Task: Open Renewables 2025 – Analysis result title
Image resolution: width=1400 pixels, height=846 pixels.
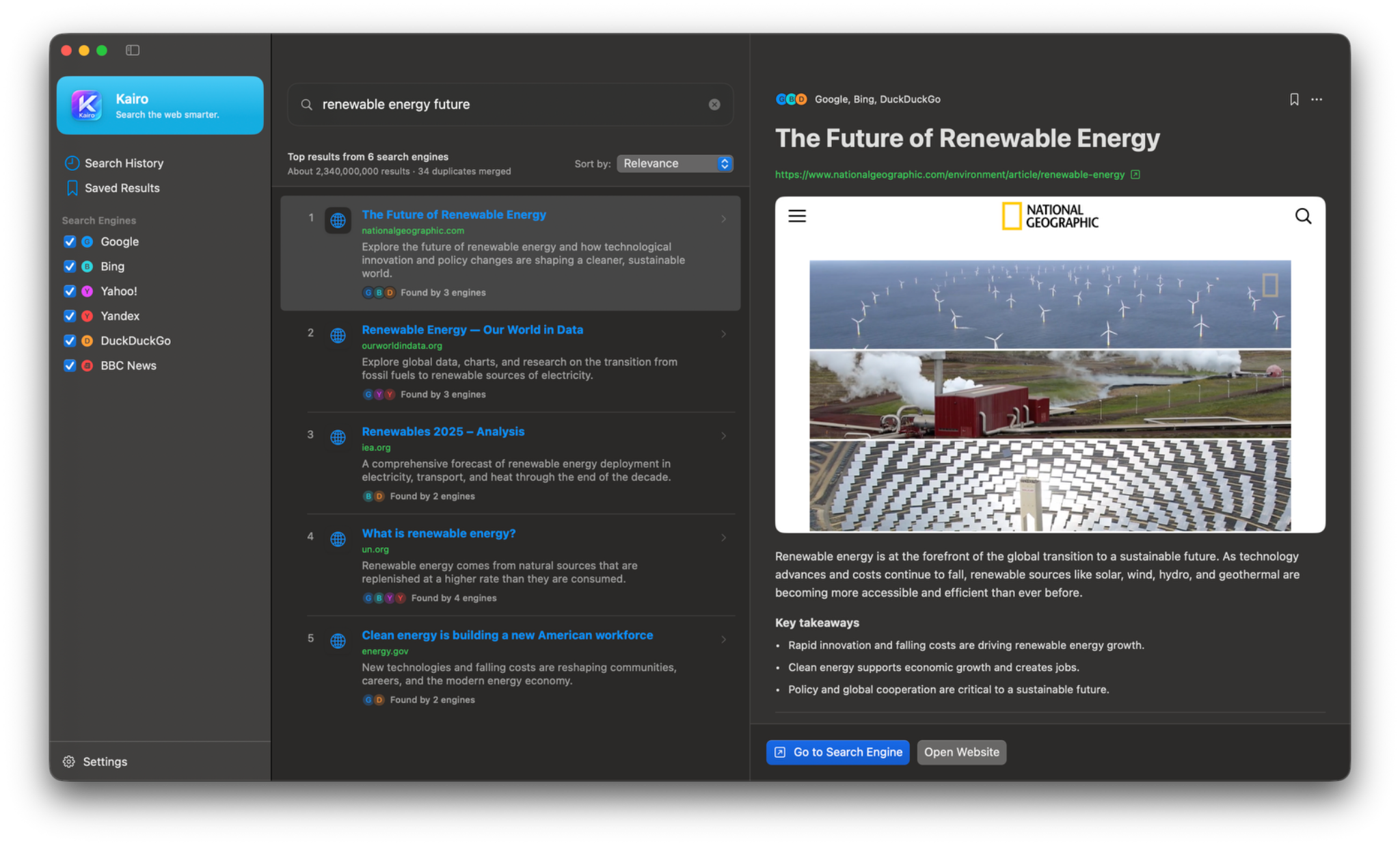Action: coord(443,432)
